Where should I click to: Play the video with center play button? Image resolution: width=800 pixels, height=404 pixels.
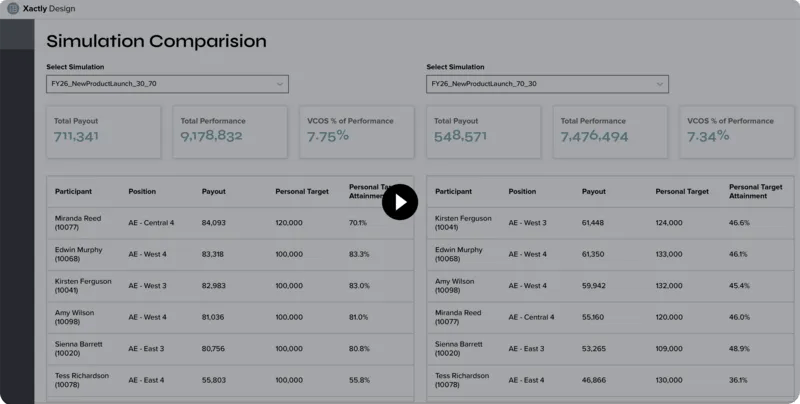pyautogui.click(x=400, y=202)
